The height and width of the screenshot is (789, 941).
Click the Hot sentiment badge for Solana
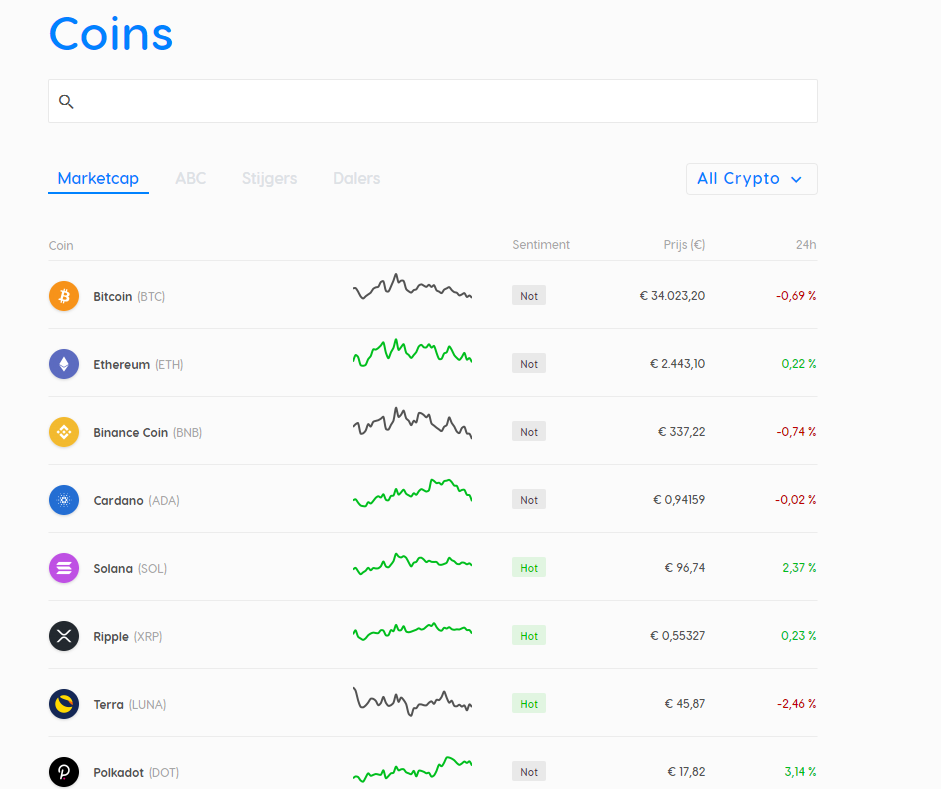coord(529,567)
